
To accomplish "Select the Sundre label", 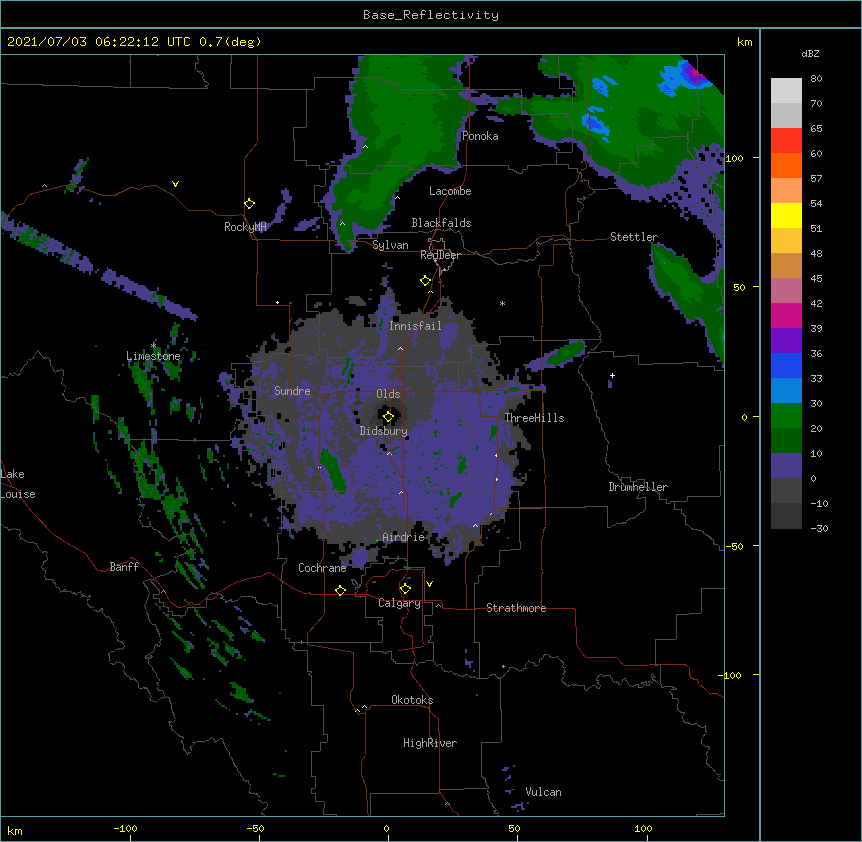I will pos(292,391).
